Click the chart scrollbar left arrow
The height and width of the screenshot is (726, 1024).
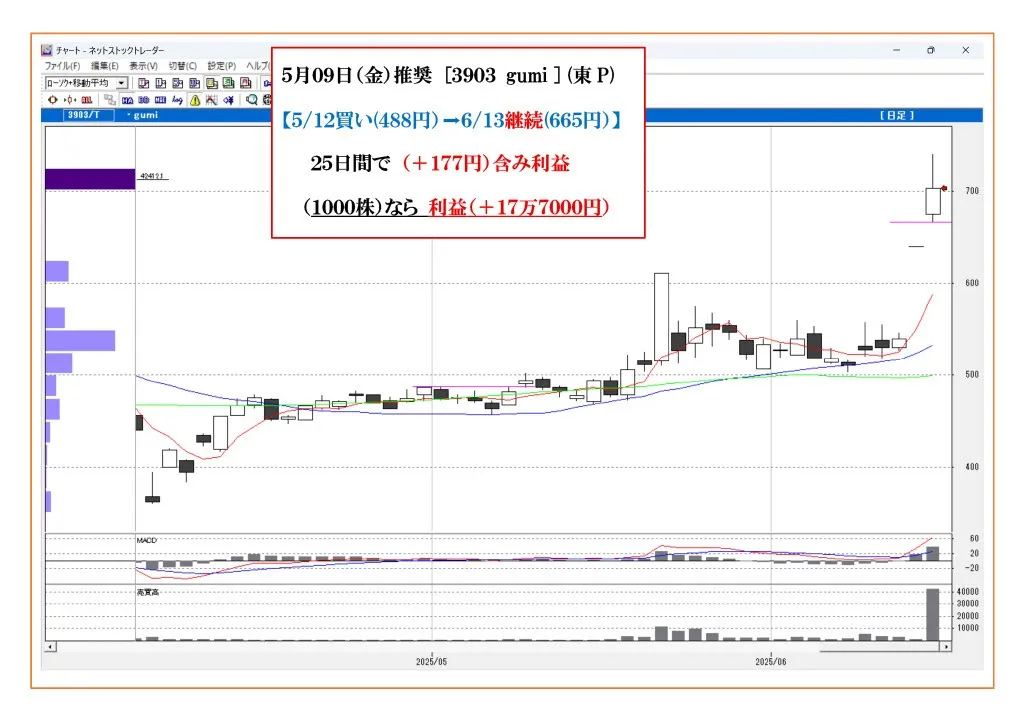coord(50,647)
